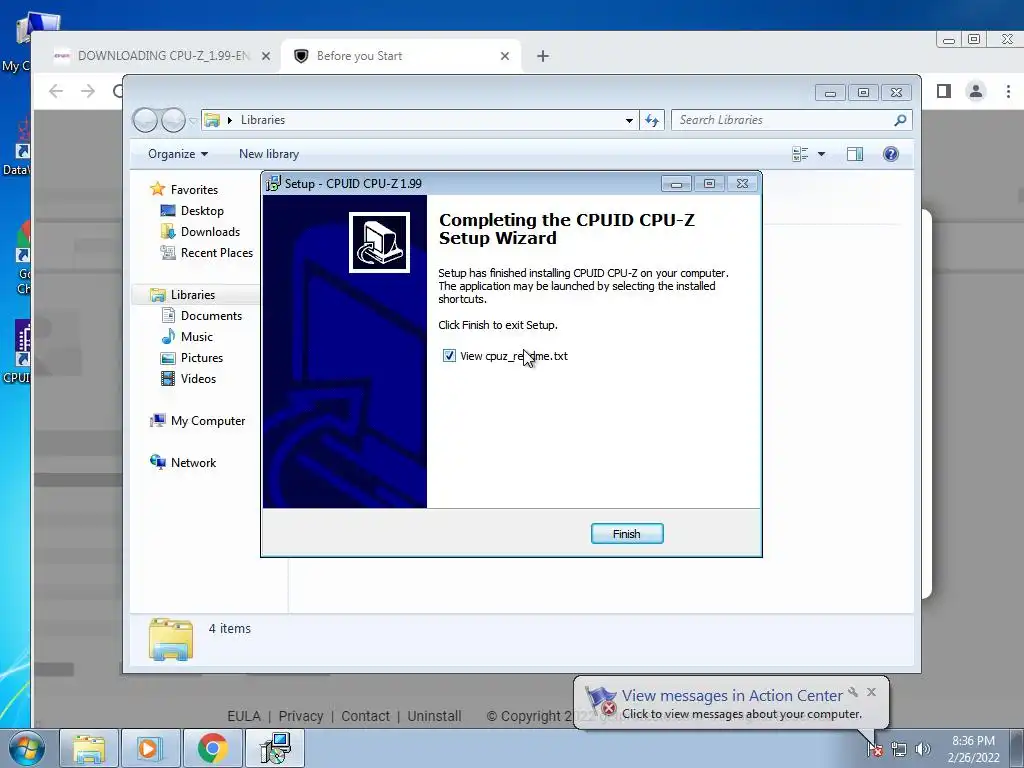This screenshot has height=768, width=1024.
Task: Click Chrome forward arrow
Action: pyautogui.click(x=88, y=91)
